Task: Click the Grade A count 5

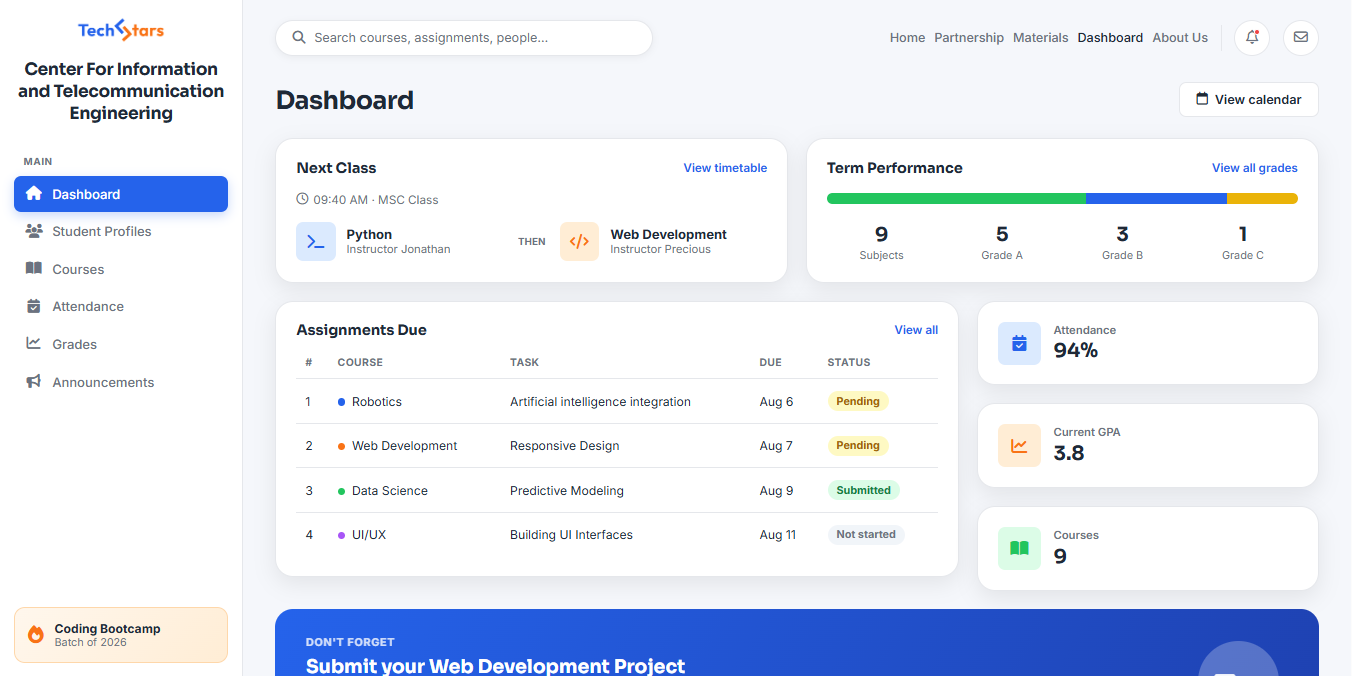Action: (1002, 234)
